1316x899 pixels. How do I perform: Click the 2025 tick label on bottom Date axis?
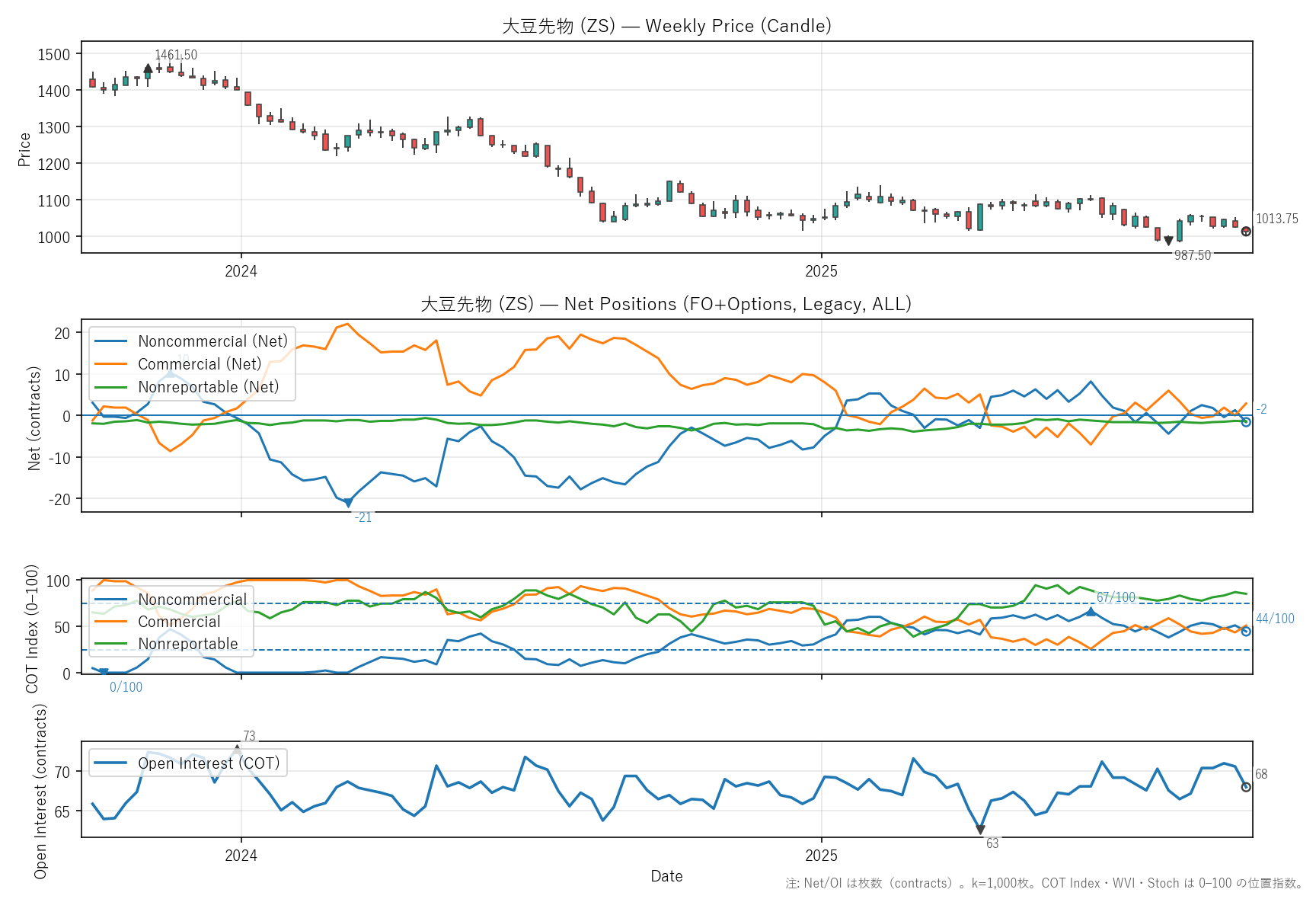(x=821, y=856)
